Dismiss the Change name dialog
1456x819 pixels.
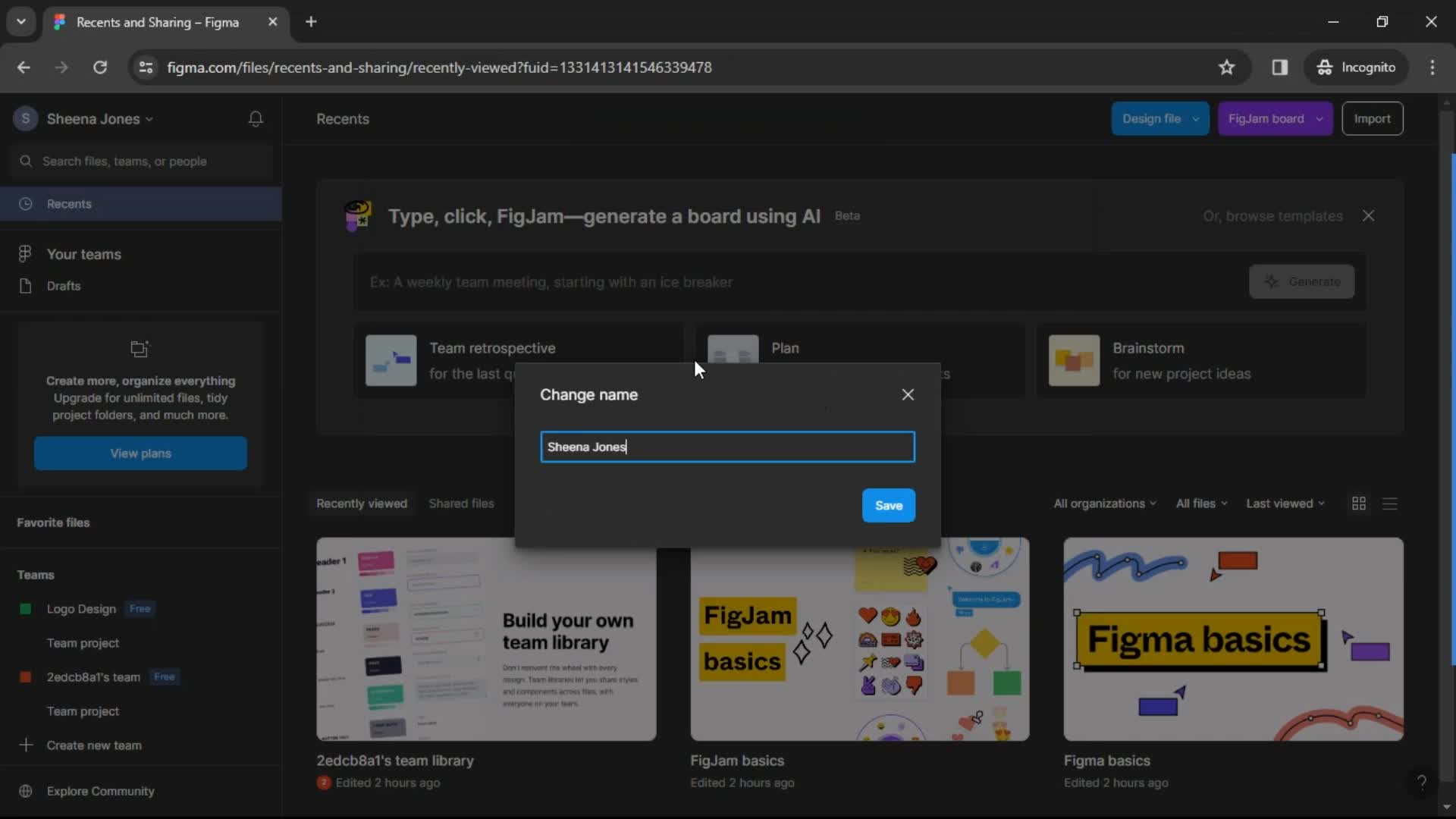click(x=907, y=394)
